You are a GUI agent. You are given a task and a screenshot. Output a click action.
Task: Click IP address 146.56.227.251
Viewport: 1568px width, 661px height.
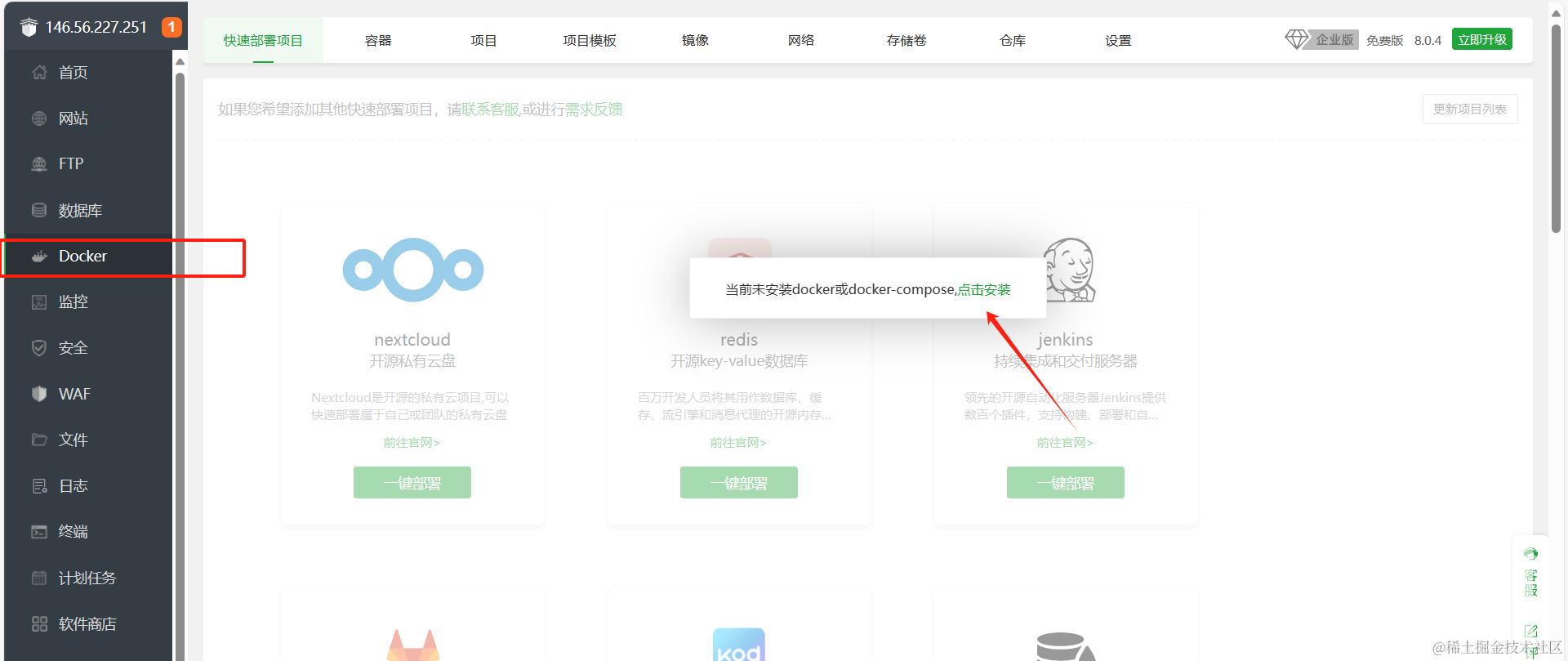click(96, 27)
